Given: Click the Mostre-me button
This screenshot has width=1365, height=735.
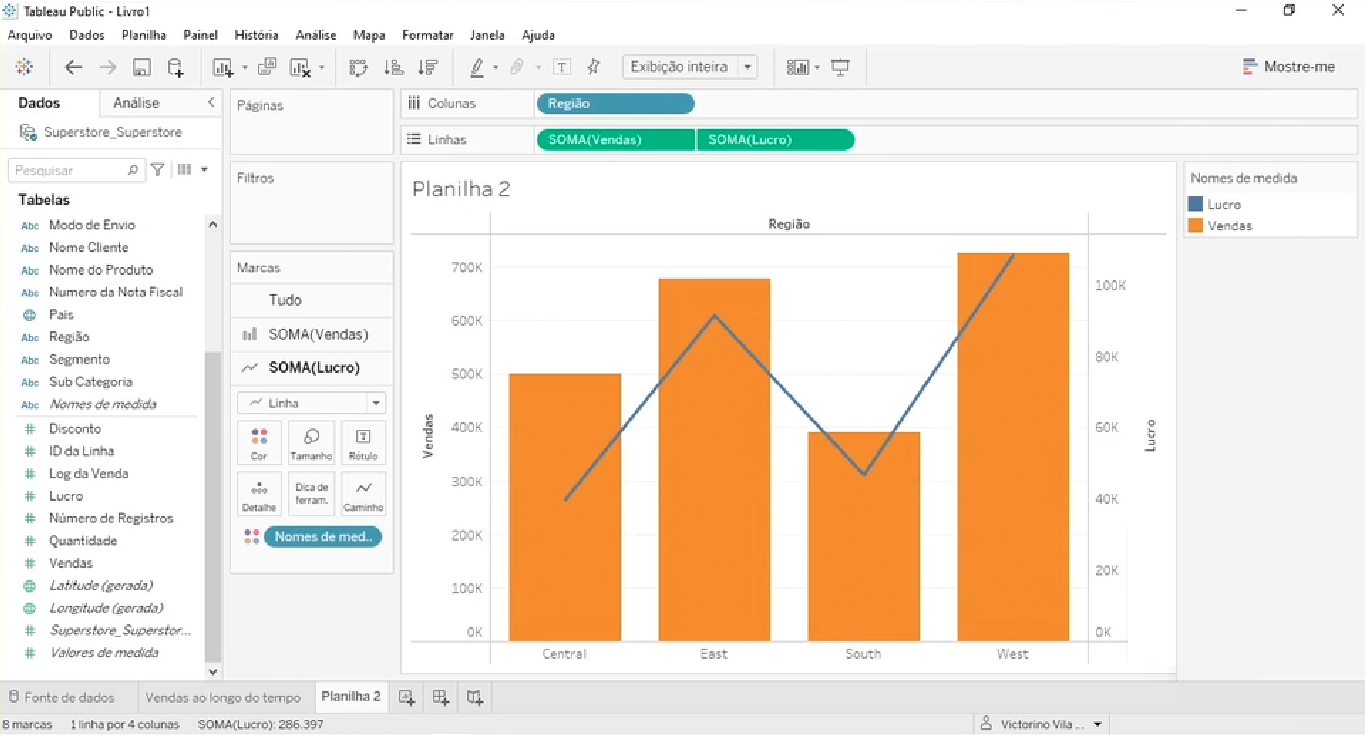Looking at the screenshot, I should click(x=1290, y=66).
